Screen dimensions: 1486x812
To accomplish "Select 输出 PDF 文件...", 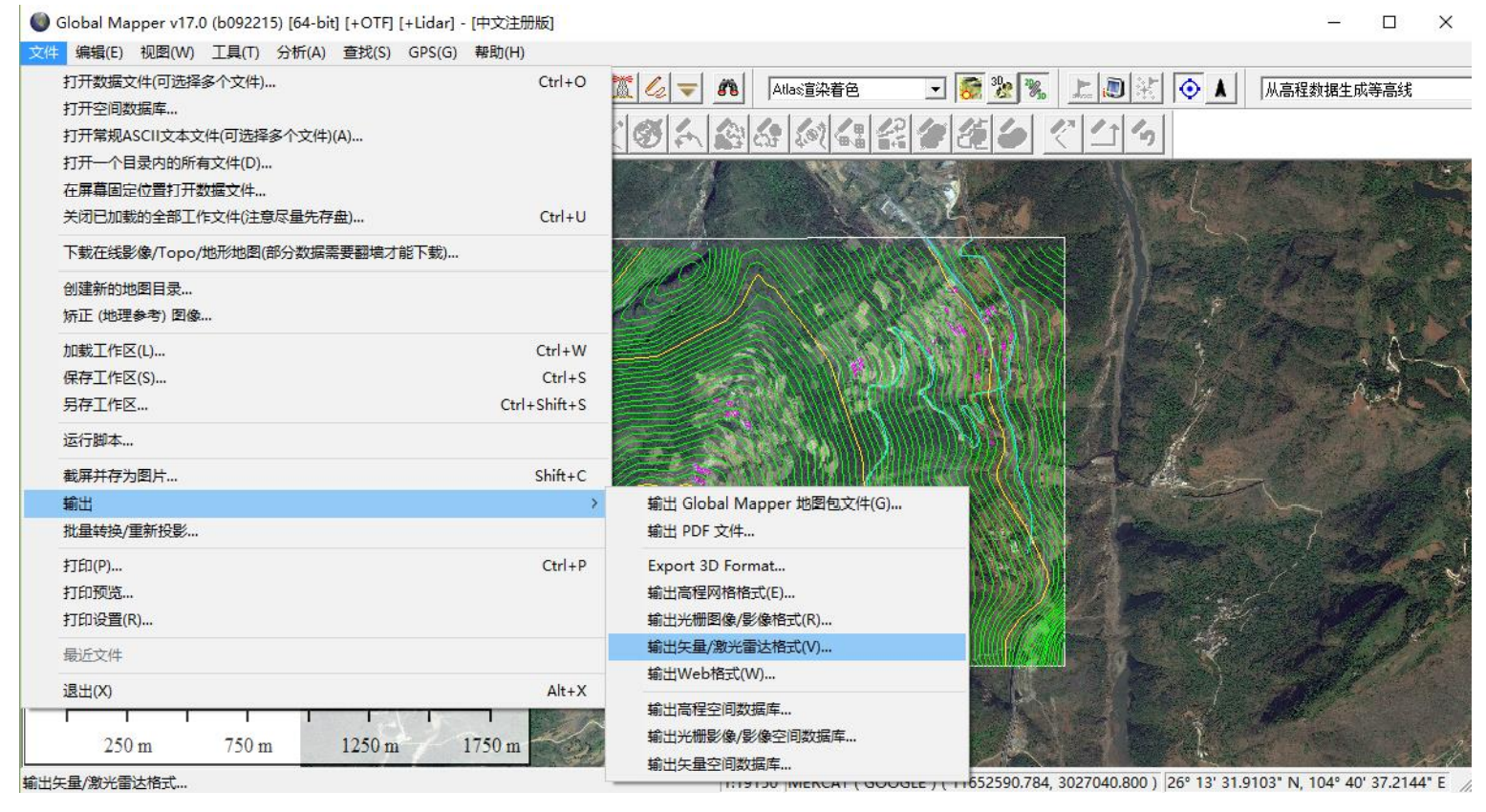I will 787,531.
